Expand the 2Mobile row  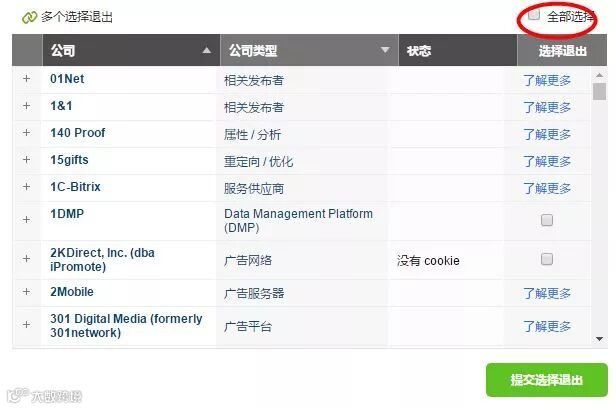click(x=26, y=292)
